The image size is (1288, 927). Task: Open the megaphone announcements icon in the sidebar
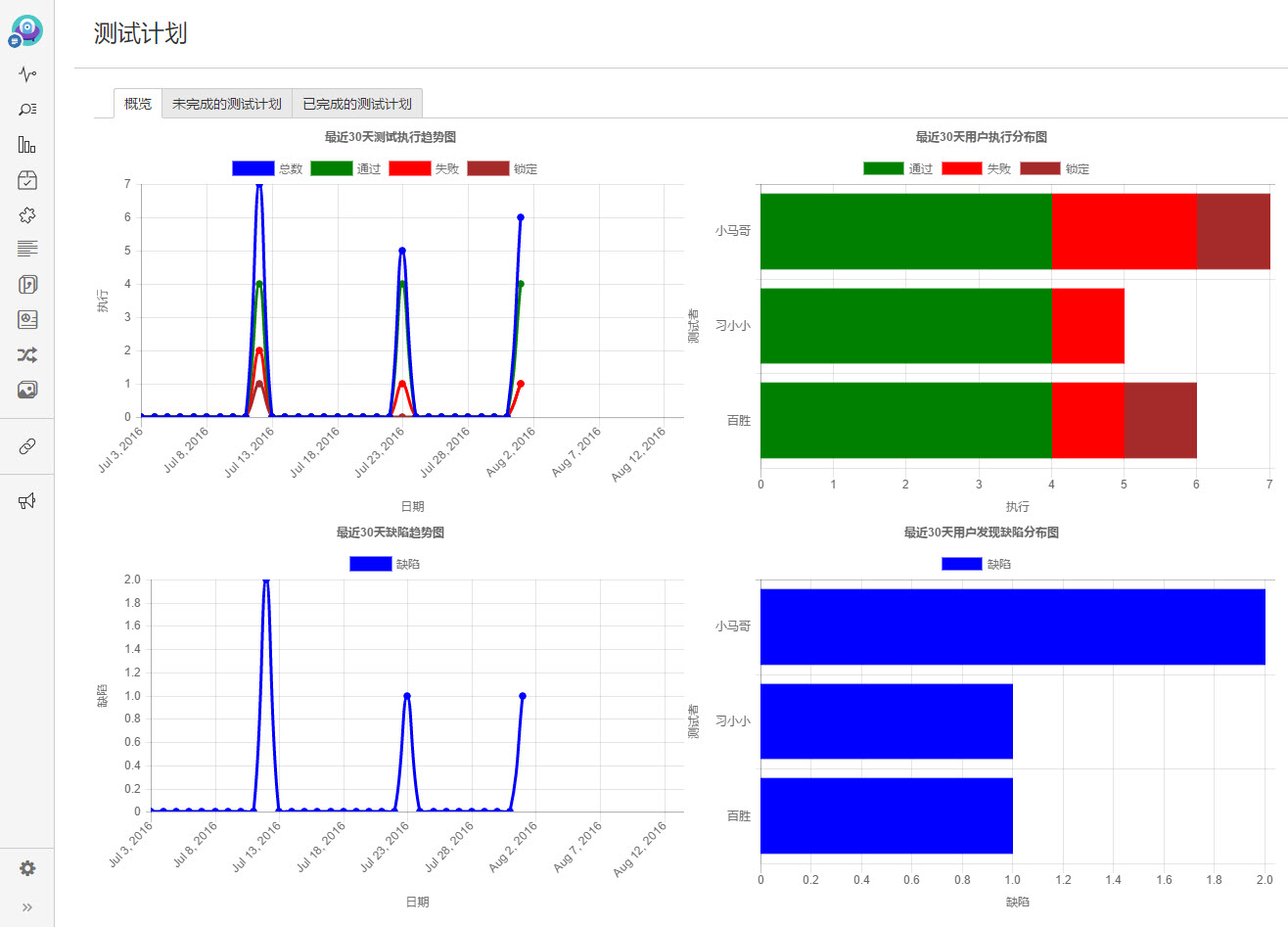[x=27, y=501]
